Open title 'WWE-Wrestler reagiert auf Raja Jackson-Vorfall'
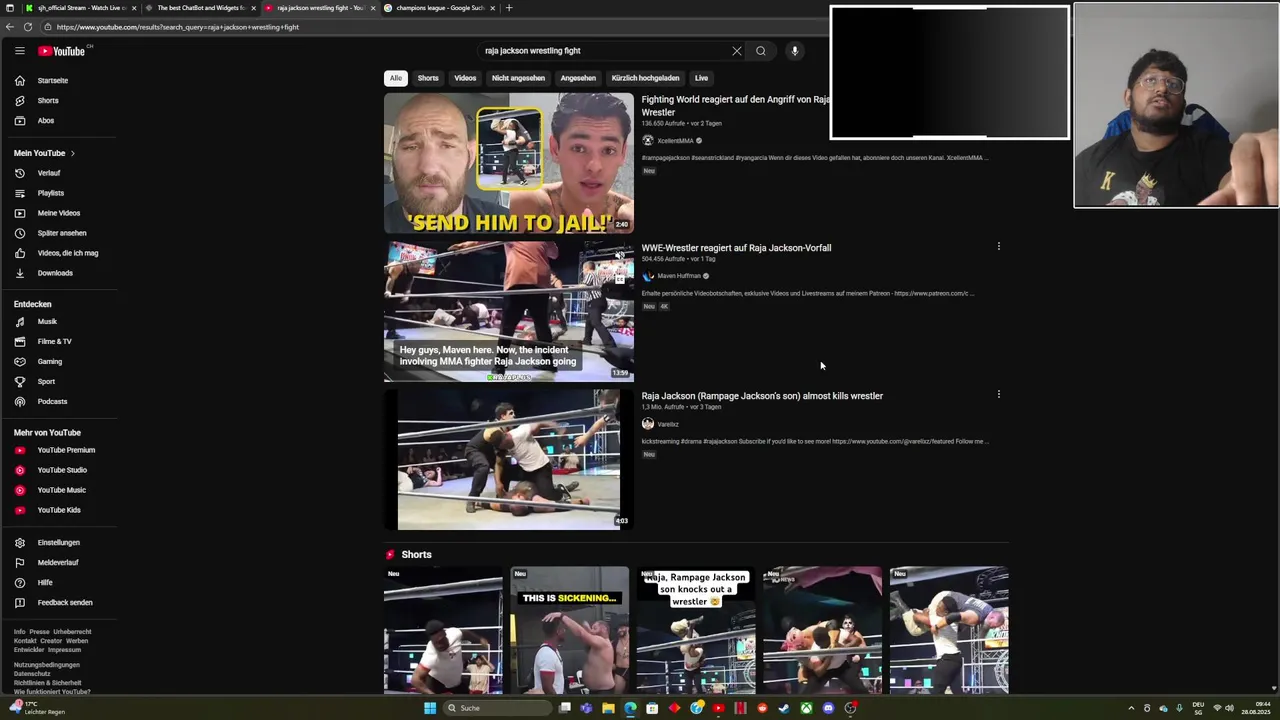The image size is (1280, 720). click(736, 248)
